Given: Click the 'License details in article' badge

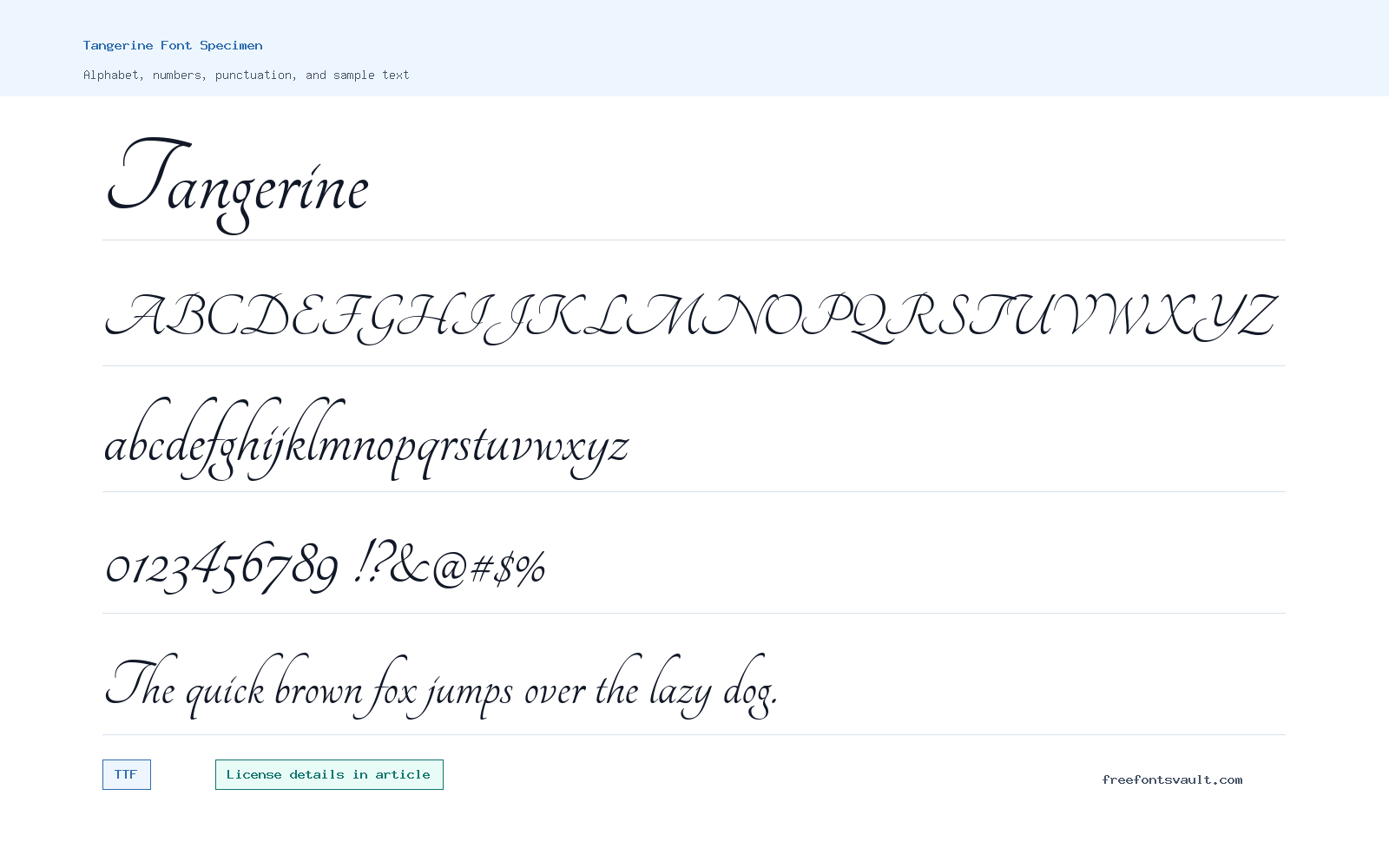Looking at the screenshot, I should point(329,775).
